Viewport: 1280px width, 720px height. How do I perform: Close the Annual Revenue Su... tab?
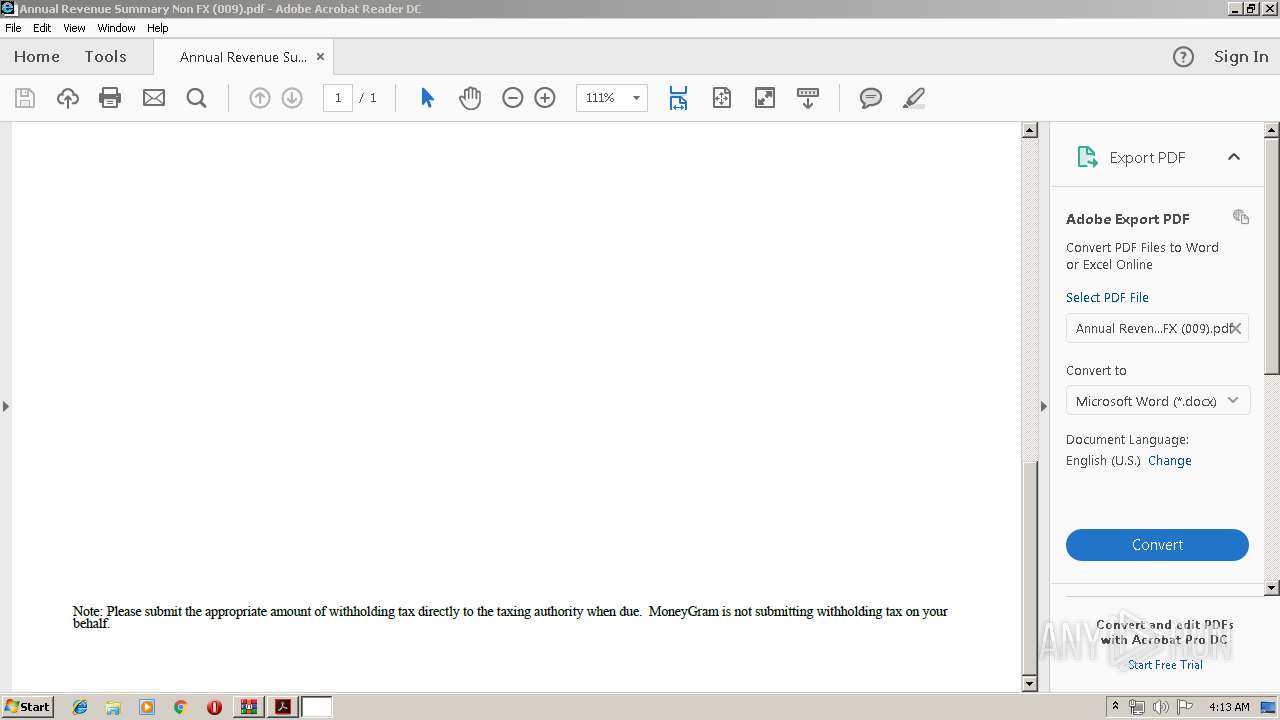click(x=320, y=57)
